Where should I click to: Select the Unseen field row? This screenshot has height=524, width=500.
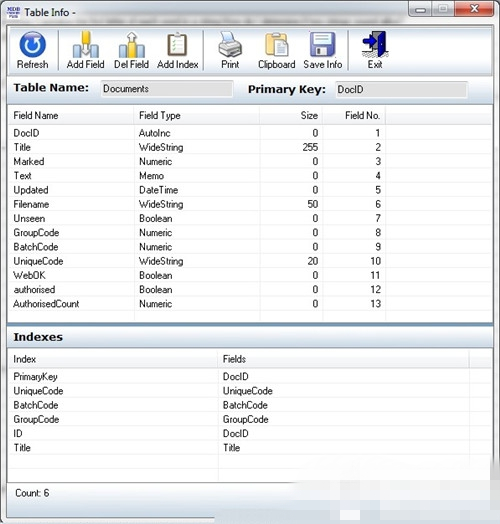(249, 219)
